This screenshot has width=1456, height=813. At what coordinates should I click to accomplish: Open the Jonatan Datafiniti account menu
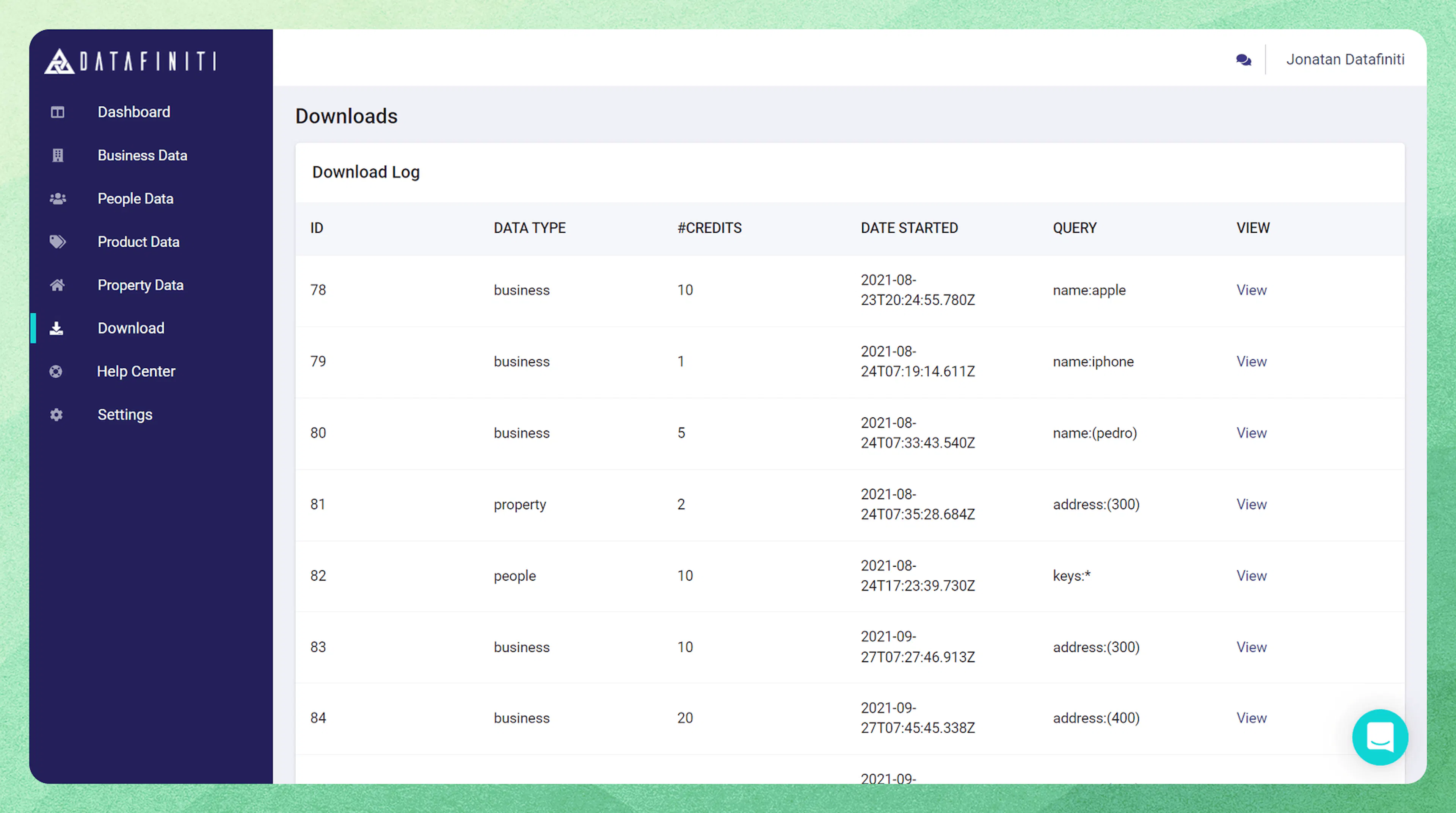pyautogui.click(x=1345, y=60)
